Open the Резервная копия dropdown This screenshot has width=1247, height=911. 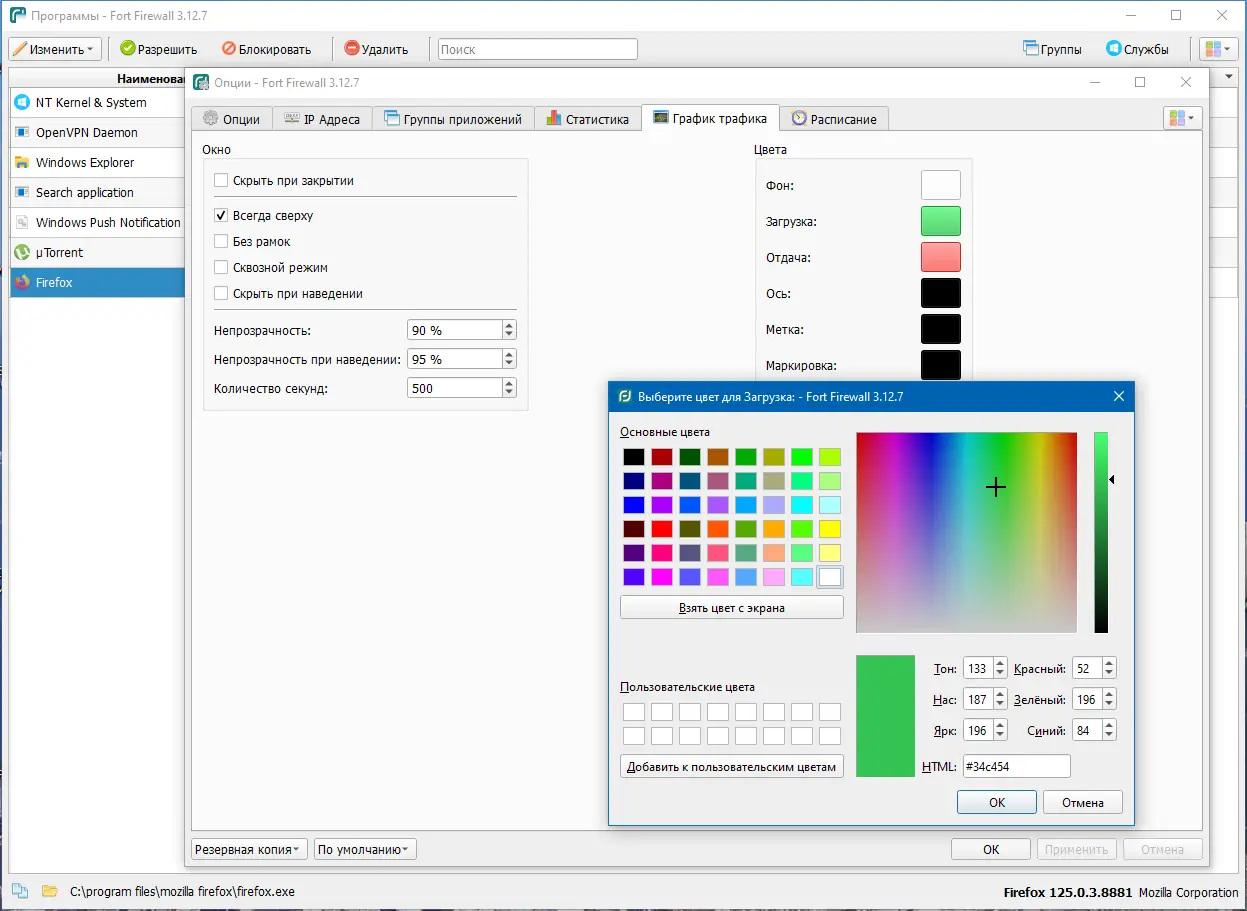coord(248,849)
